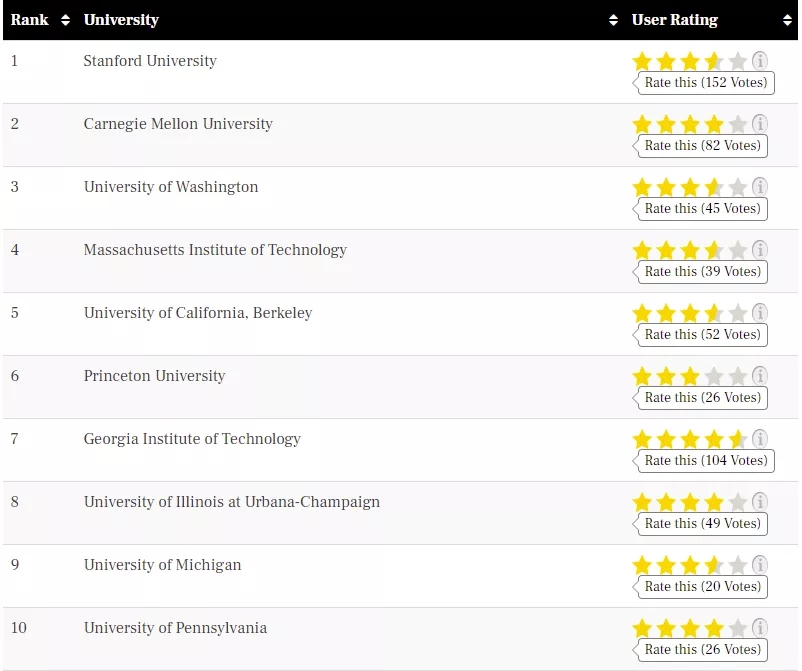Click the info icon for Georgia Tech's rating
This screenshot has width=802, height=671.
coord(760,439)
